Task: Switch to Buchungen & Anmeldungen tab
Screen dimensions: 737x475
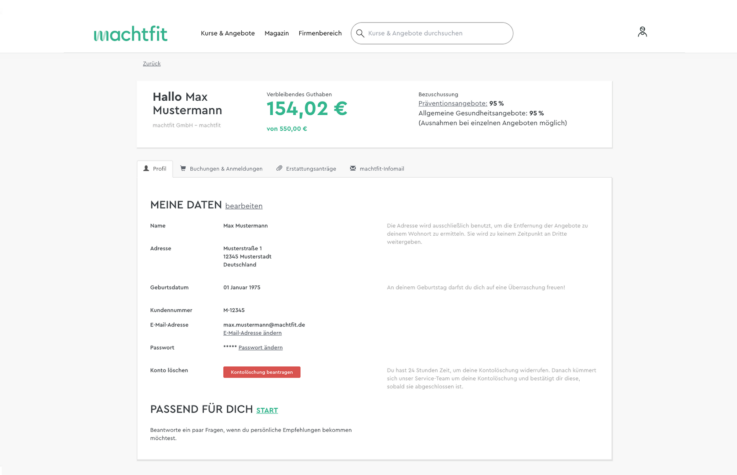Action: tap(226, 169)
